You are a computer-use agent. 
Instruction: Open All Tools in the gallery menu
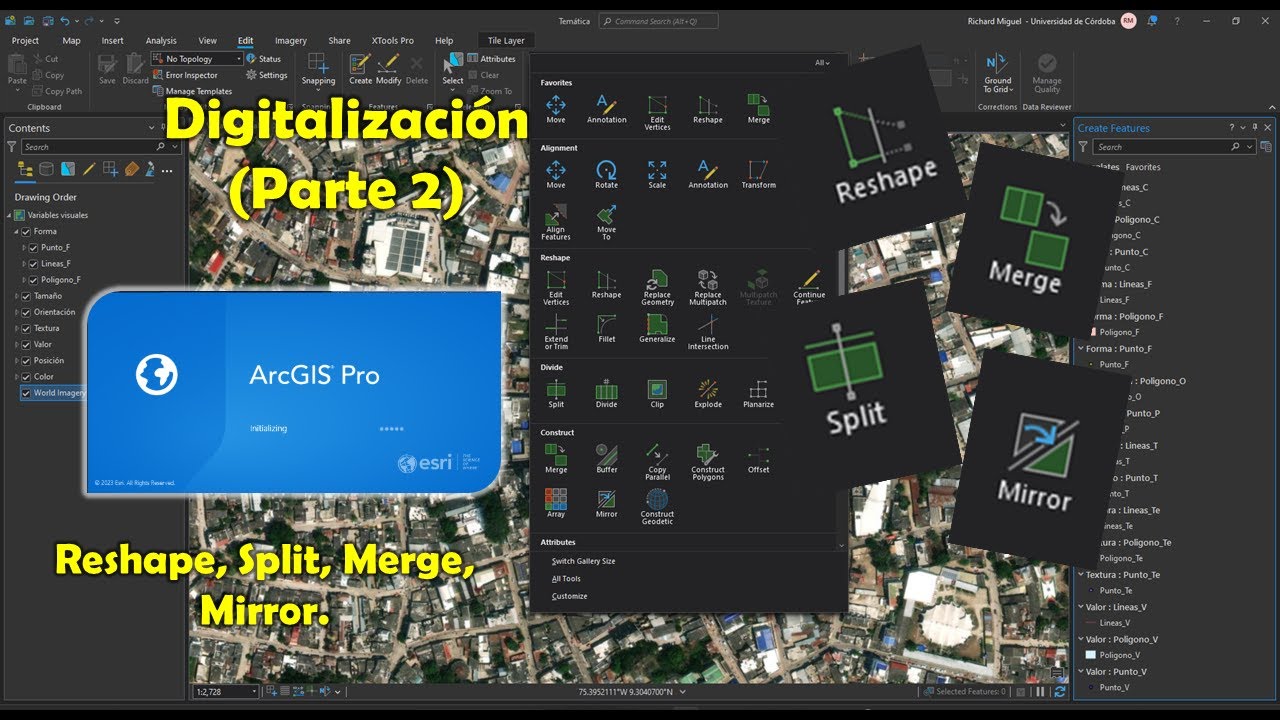(566, 579)
